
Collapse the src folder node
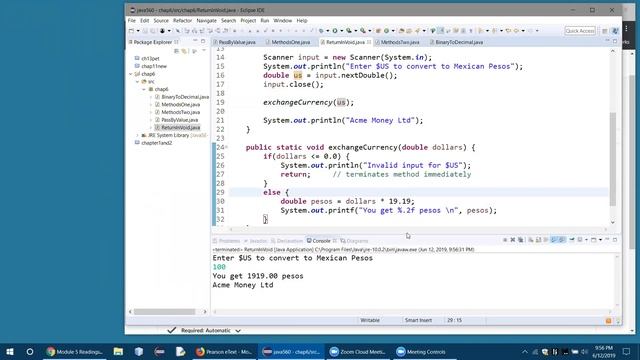138,82
